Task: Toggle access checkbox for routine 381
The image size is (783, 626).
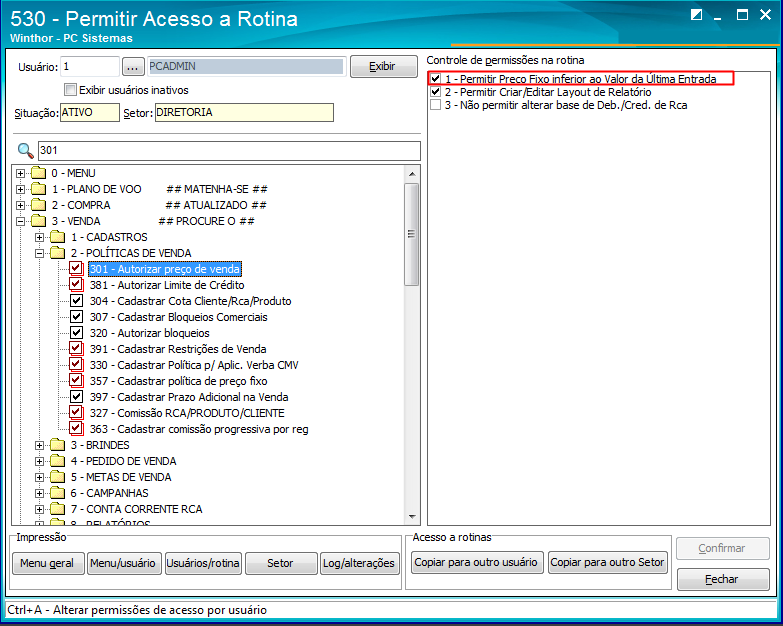Action: [76, 285]
